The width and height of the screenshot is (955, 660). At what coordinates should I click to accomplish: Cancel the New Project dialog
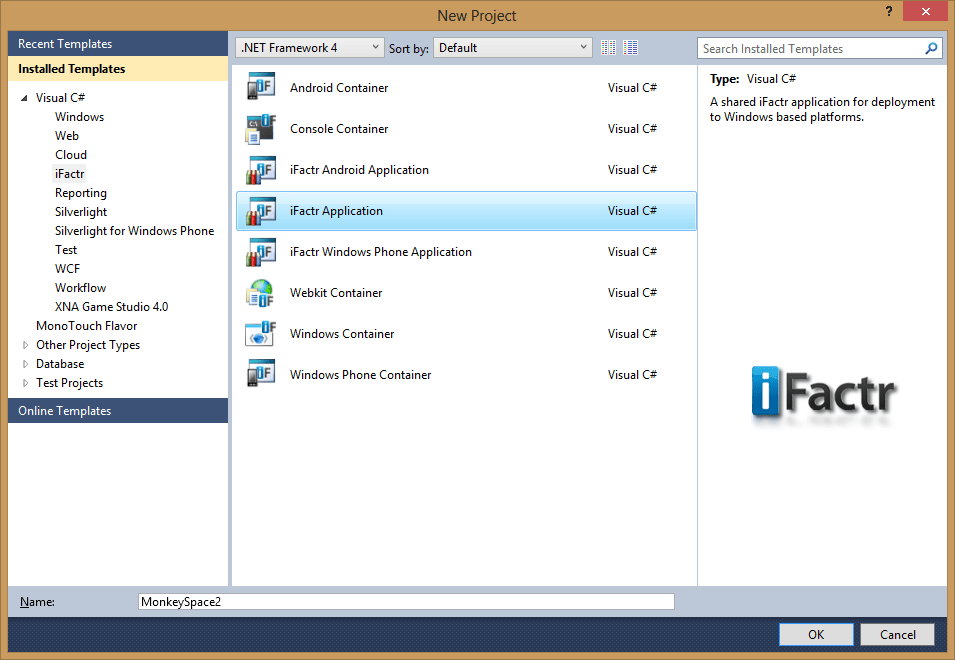897,634
